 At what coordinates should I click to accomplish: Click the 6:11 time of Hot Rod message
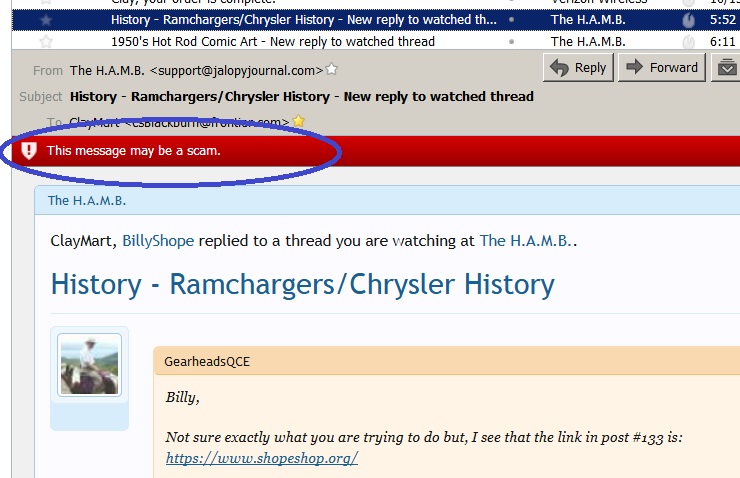point(723,42)
